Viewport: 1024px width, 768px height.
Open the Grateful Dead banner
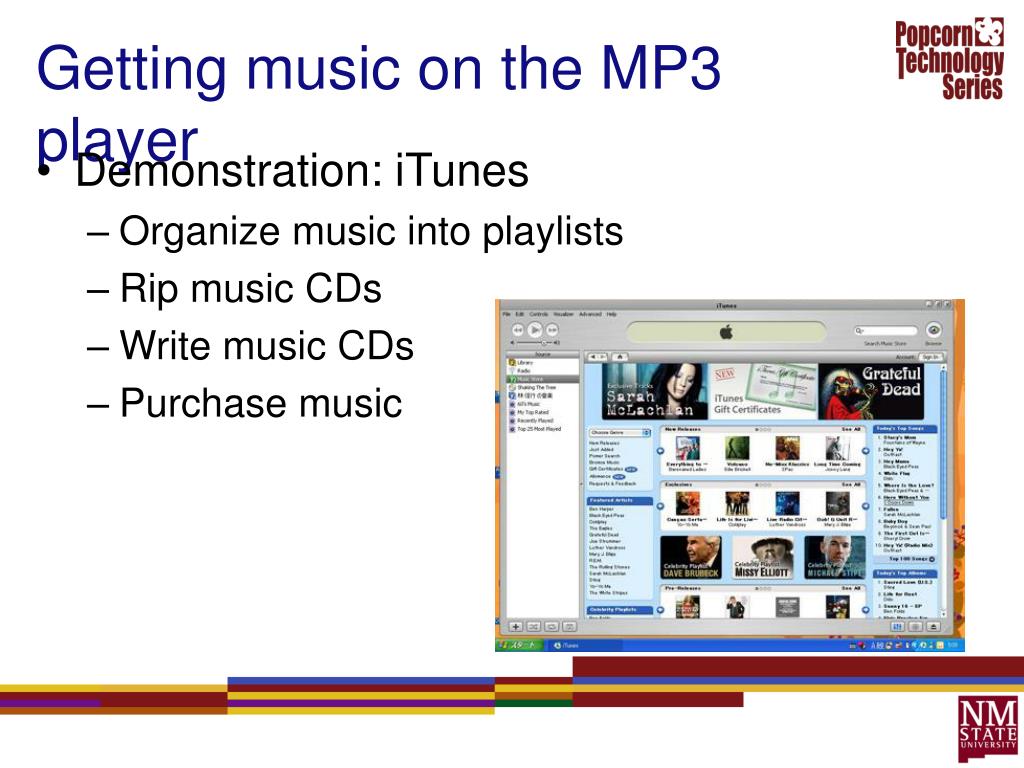click(x=871, y=391)
